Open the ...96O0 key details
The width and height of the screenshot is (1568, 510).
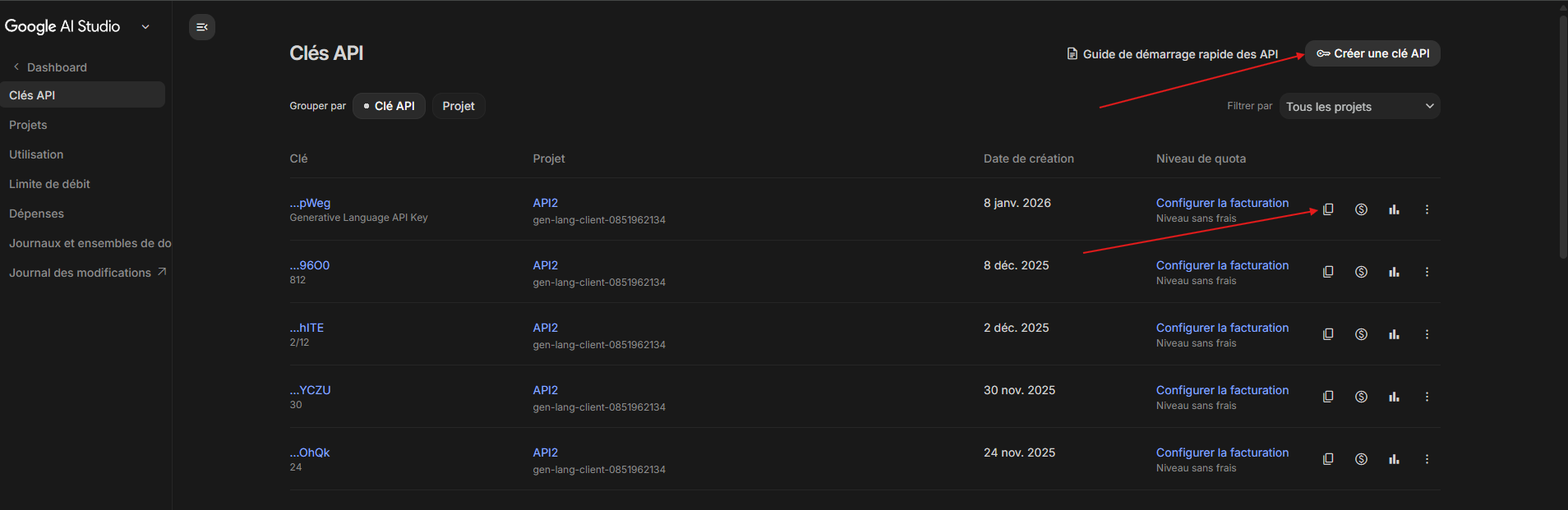tap(309, 265)
